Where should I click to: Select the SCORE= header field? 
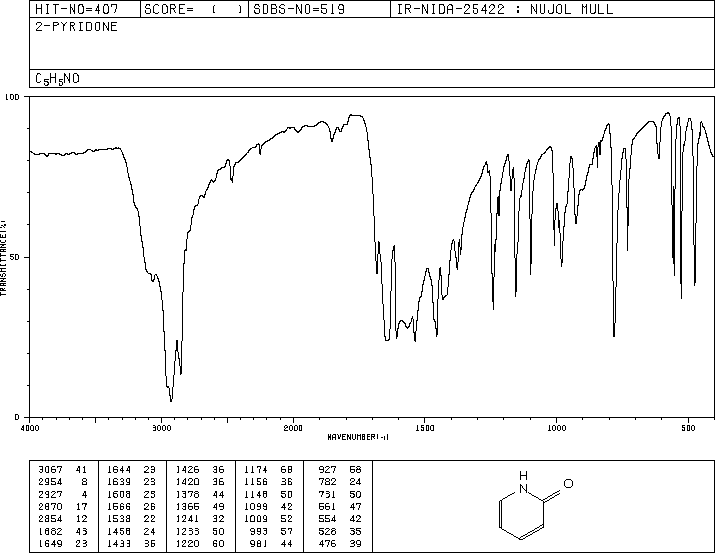click(193, 9)
